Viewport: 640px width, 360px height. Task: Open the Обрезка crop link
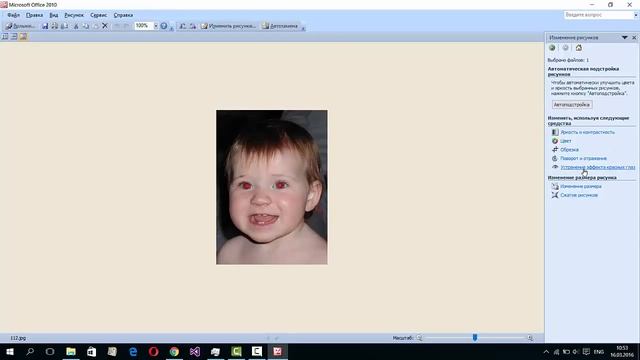pyautogui.click(x=569, y=150)
